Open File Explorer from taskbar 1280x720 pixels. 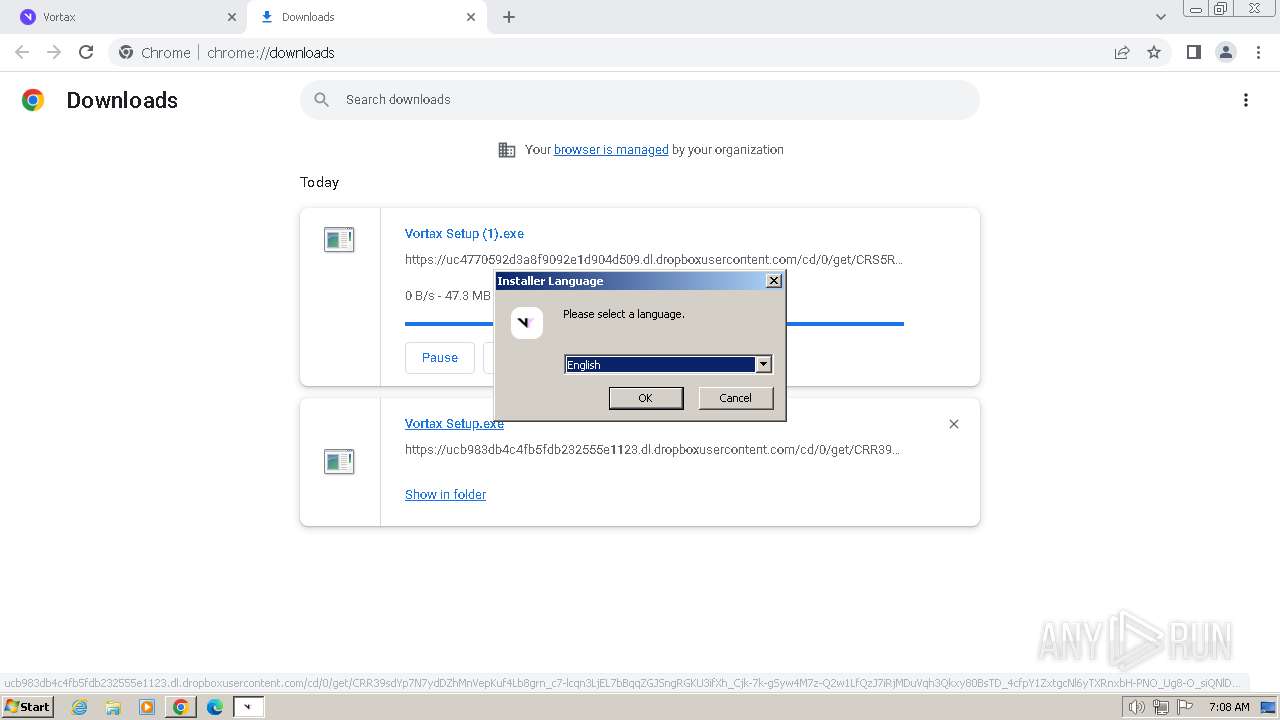point(113,707)
